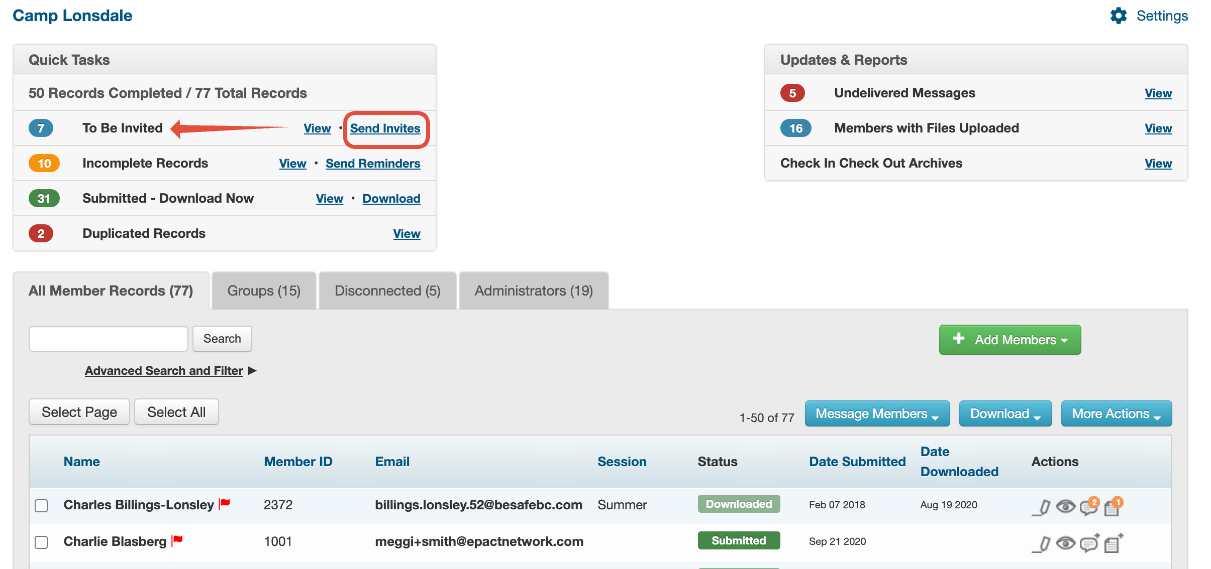Click the blue 16 Files Uploaded badge
The height and width of the screenshot is (569, 1211).
click(x=796, y=128)
